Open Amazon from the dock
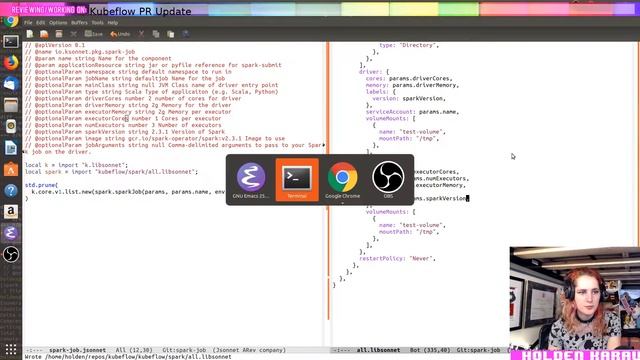 pos(11,212)
